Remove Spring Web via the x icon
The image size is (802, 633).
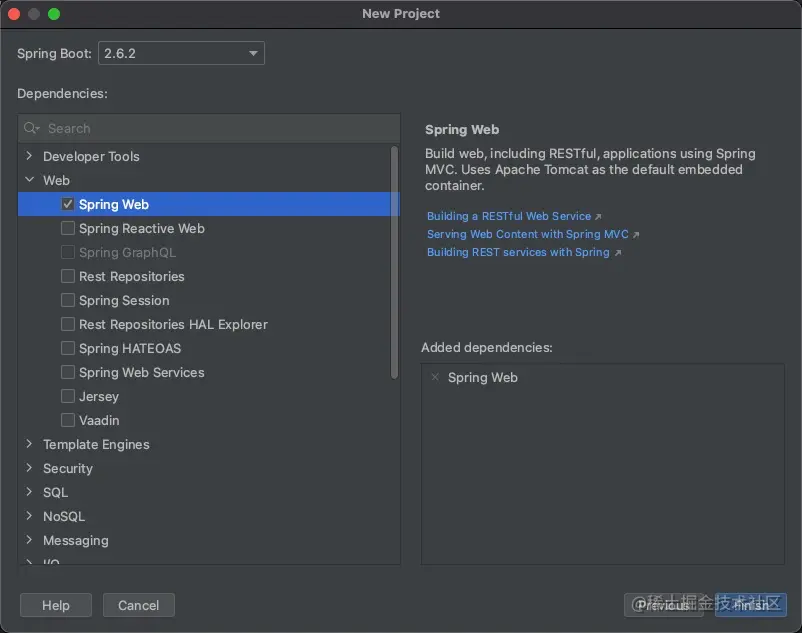click(x=435, y=377)
